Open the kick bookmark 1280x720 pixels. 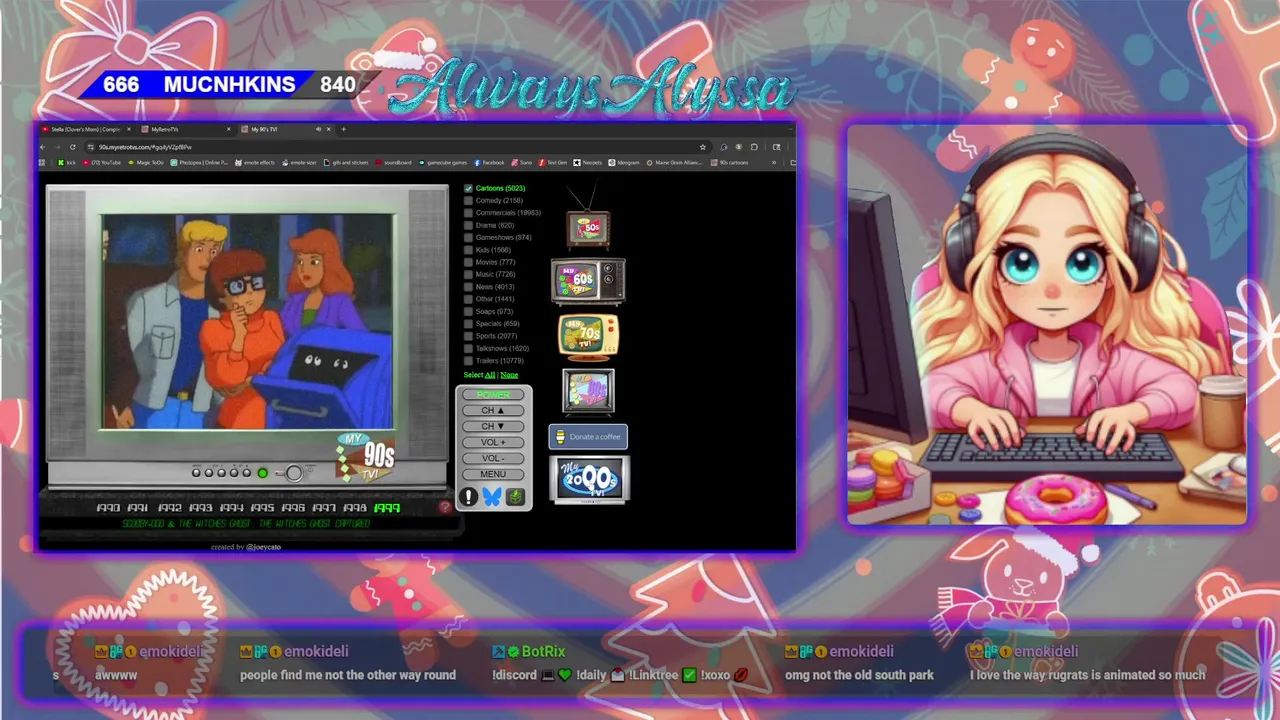pos(67,162)
